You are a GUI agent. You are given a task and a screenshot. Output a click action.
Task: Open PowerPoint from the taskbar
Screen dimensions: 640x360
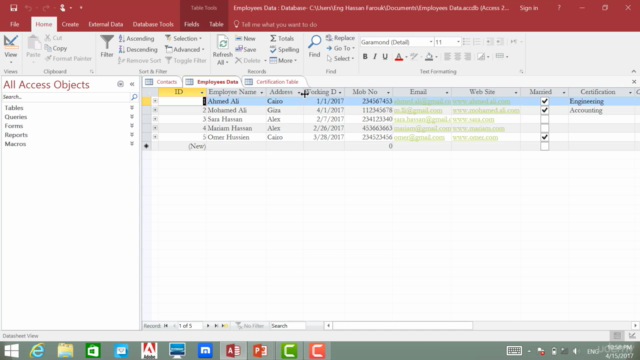[x=261, y=351]
